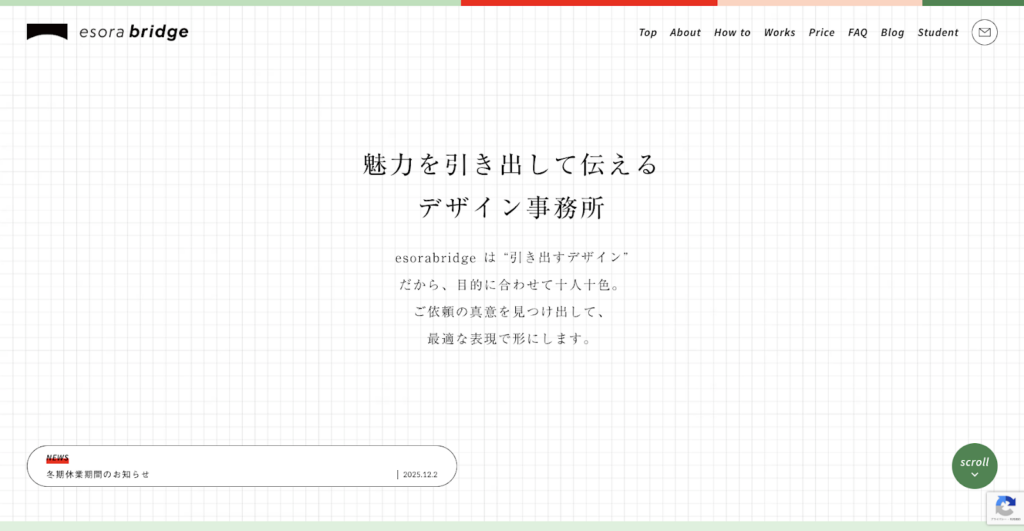
Task: Open the Price navigation item
Action: [822, 33]
